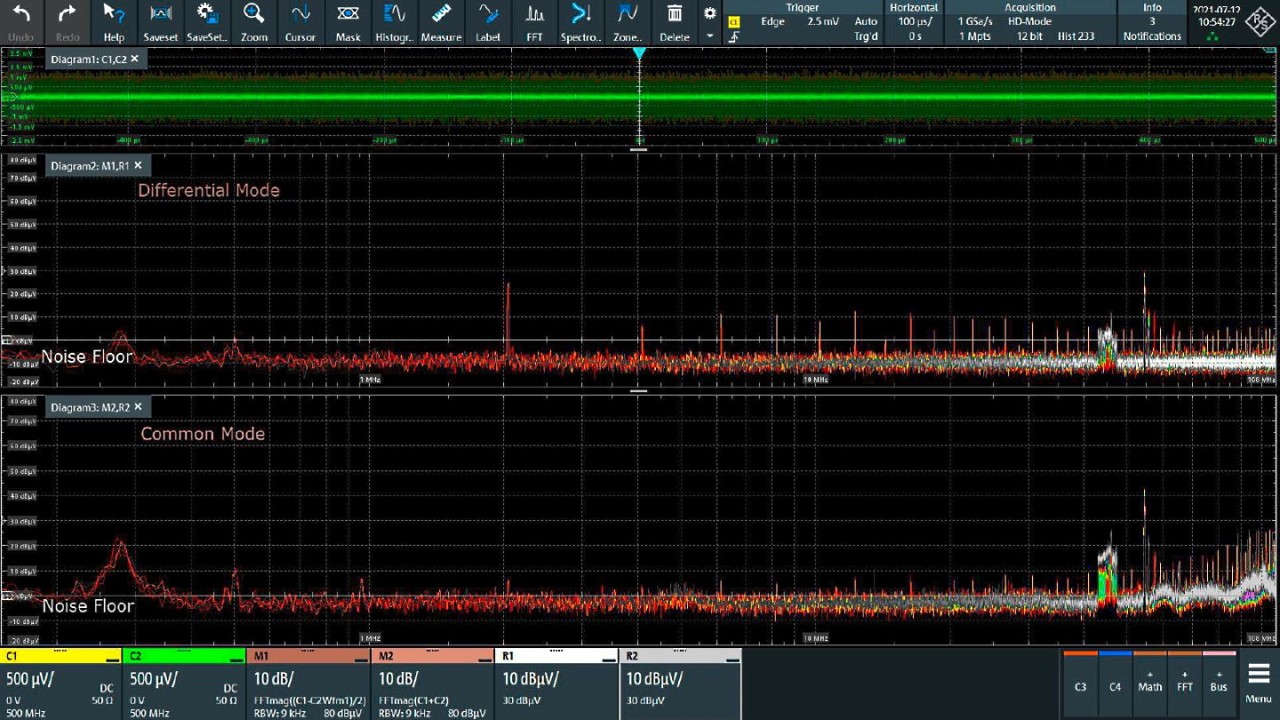This screenshot has width=1280, height=720.
Task: Open the M2 math channel box
Action: 432,684
